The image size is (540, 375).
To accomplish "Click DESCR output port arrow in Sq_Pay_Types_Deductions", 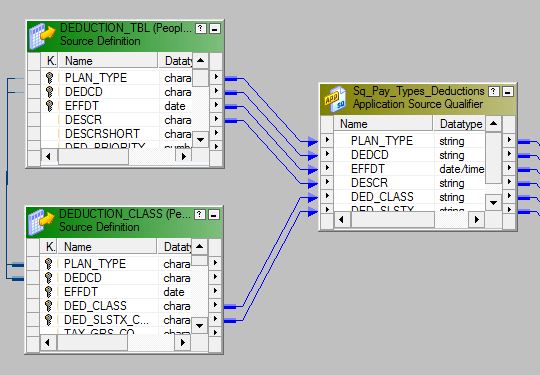I will (x=509, y=182).
